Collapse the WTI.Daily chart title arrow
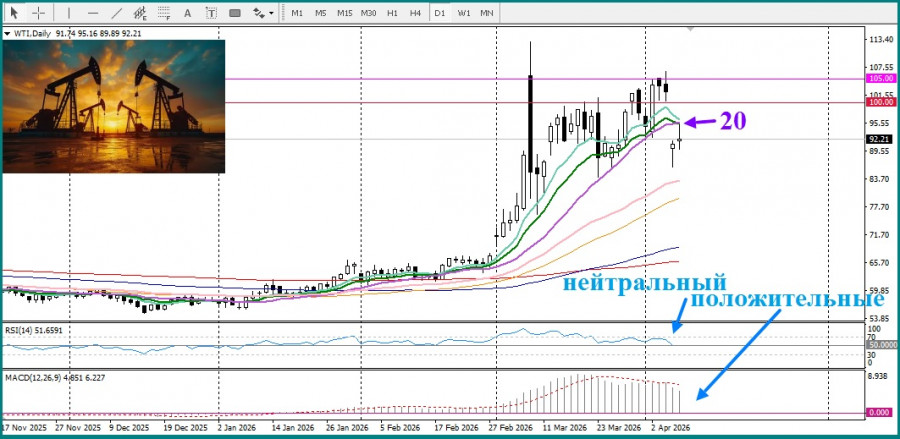 [8, 33]
